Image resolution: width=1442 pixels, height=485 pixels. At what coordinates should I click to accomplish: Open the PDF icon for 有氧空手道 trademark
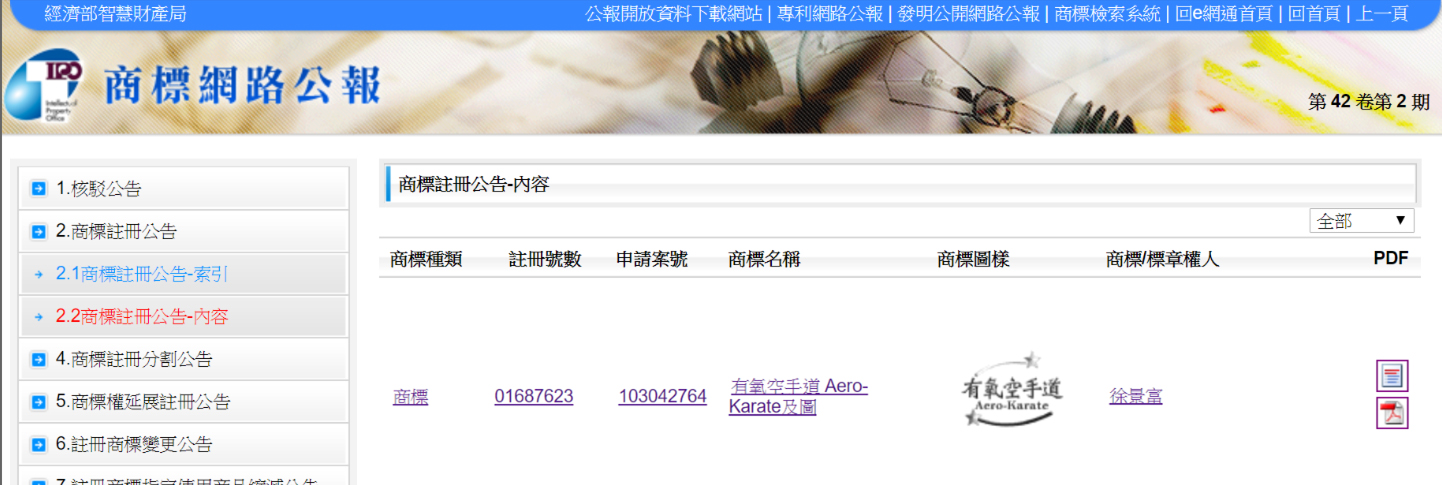[1392, 412]
